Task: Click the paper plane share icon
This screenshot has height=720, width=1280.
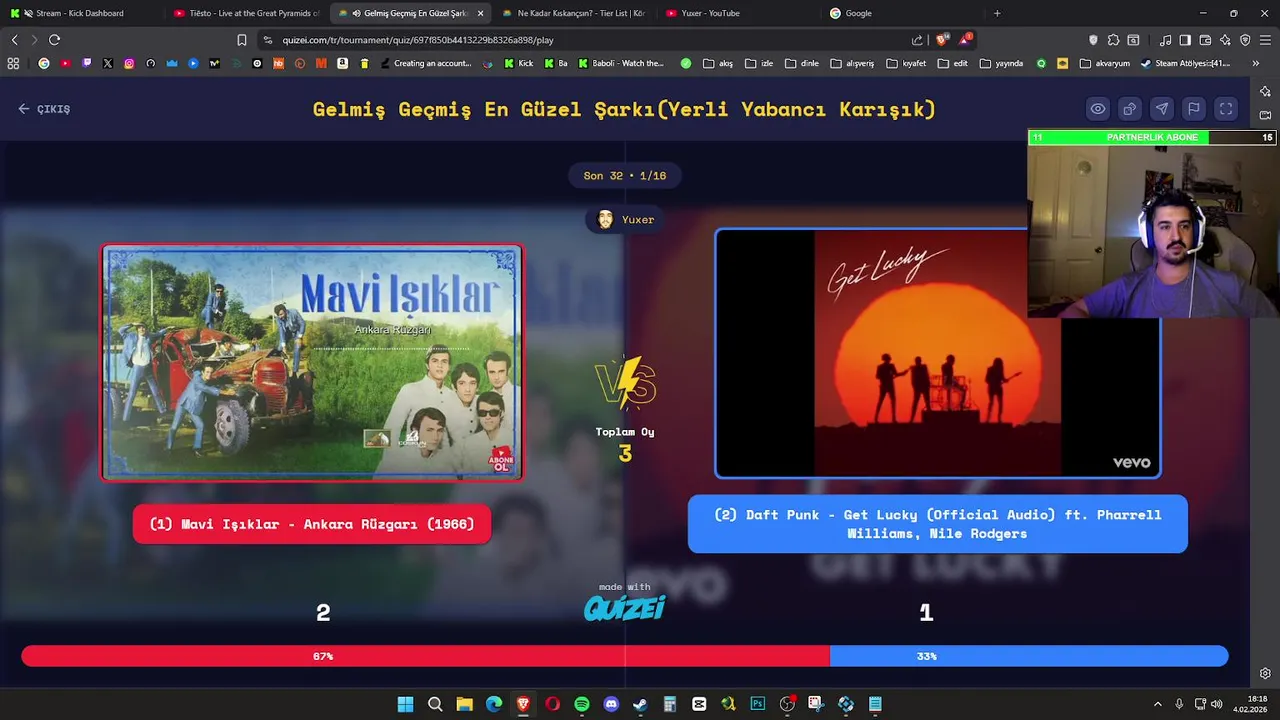Action: tap(1162, 109)
